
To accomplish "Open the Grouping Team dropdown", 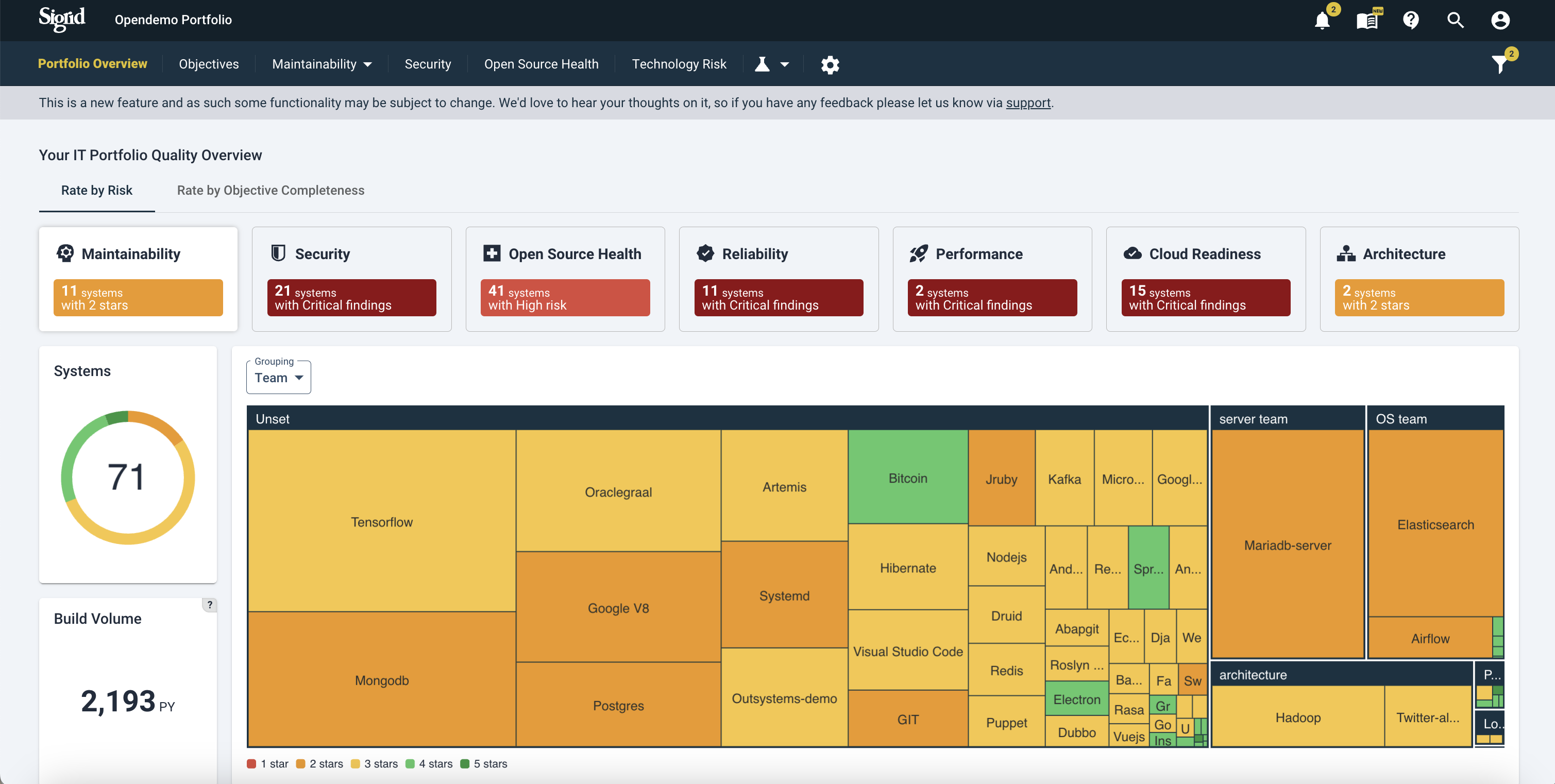I will pyautogui.click(x=278, y=377).
